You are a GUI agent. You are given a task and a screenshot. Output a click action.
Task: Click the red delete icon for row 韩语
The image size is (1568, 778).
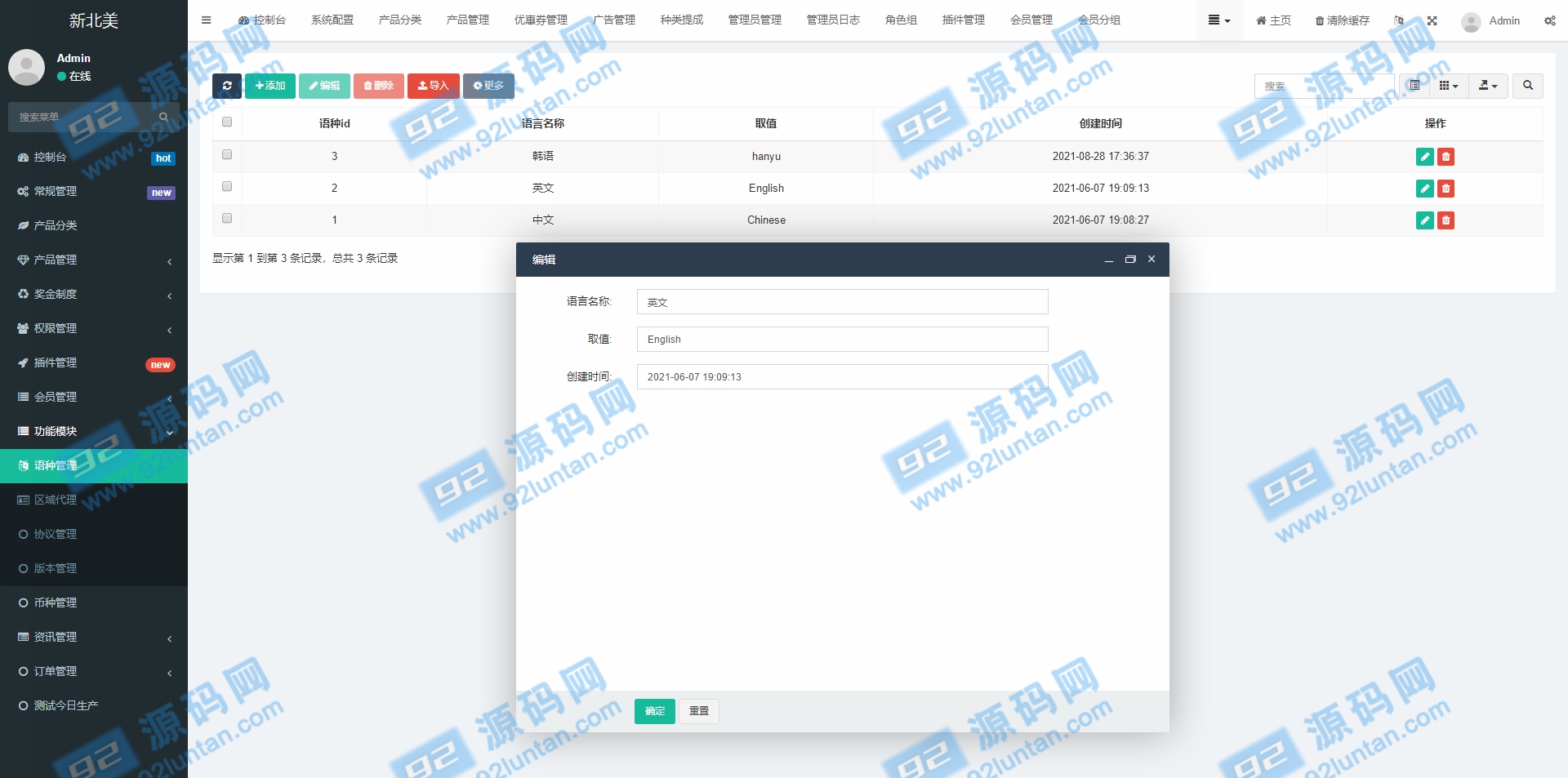click(1446, 157)
